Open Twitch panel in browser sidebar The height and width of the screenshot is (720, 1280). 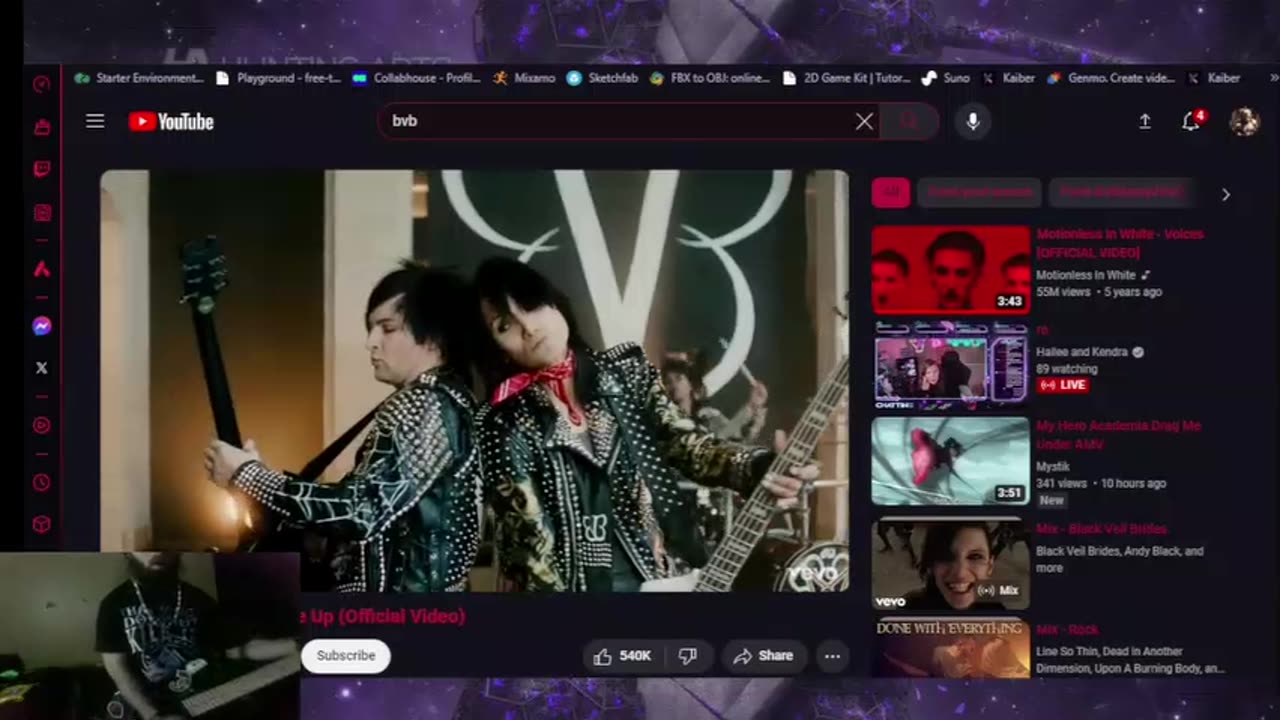tap(41, 169)
